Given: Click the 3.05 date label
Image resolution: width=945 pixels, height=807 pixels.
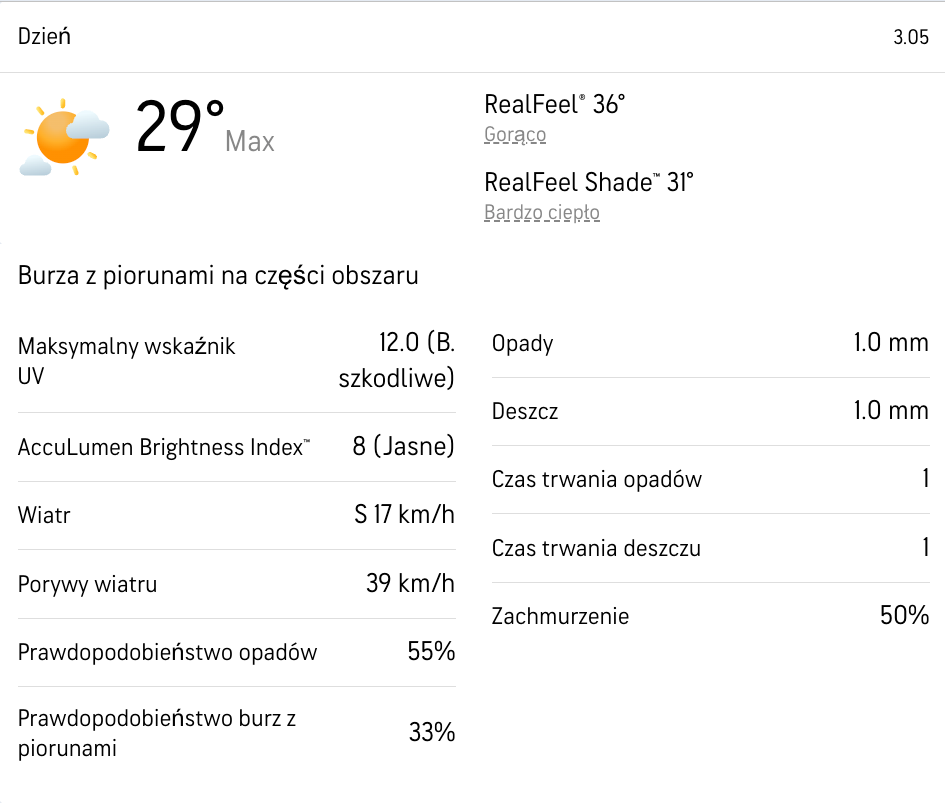Looking at the screenshot, I should [911, 38].
